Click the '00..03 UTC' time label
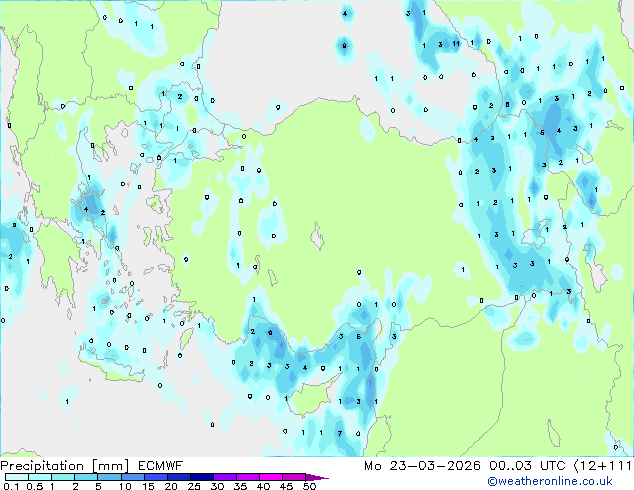The width and height of the screenshot is (634, 490). coord(527,466)
